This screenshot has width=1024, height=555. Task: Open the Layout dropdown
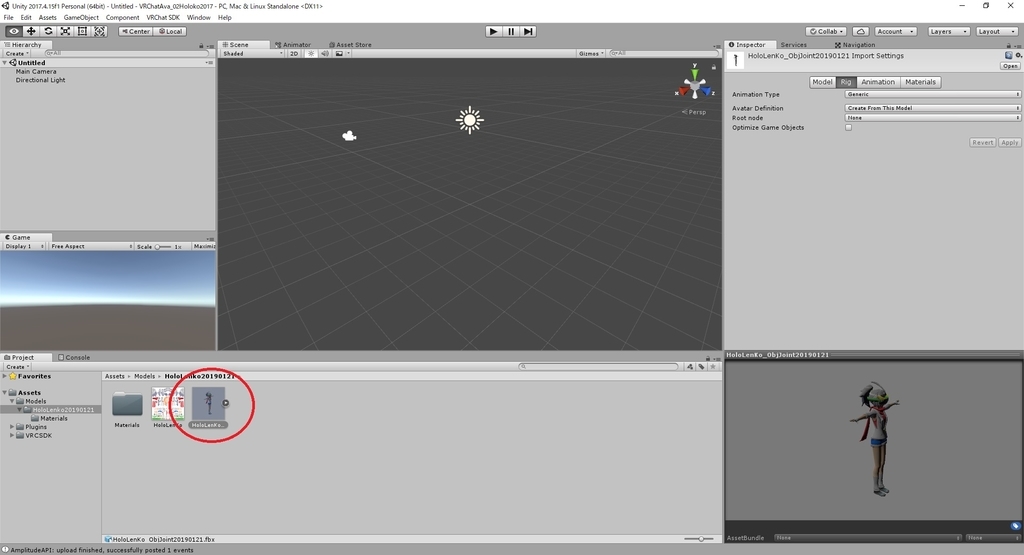point(997,31)
